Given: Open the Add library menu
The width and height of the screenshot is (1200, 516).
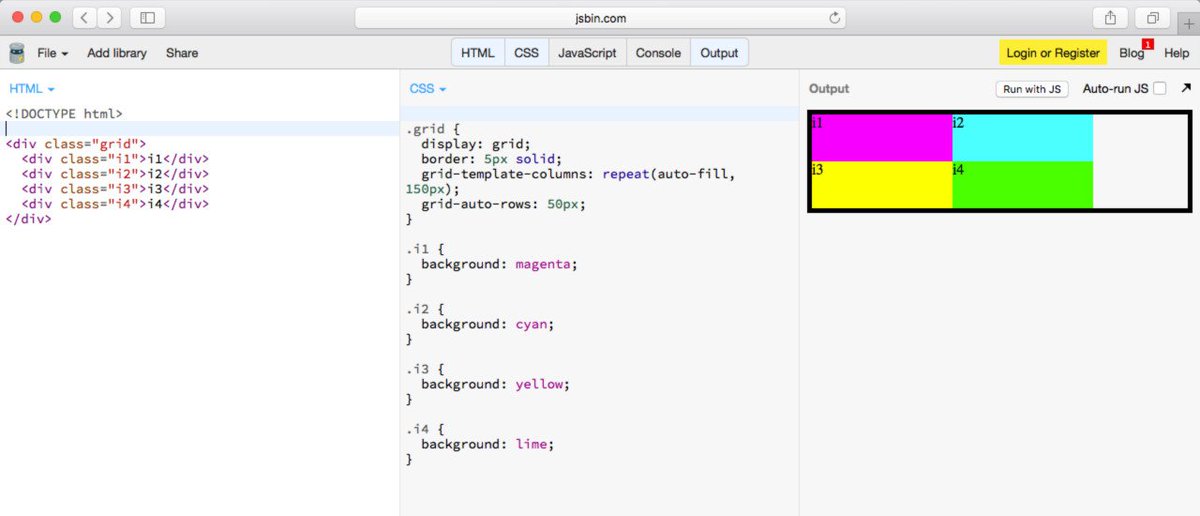Looking at the screenshot, I should pyautogui.click(x=117, y=53).
